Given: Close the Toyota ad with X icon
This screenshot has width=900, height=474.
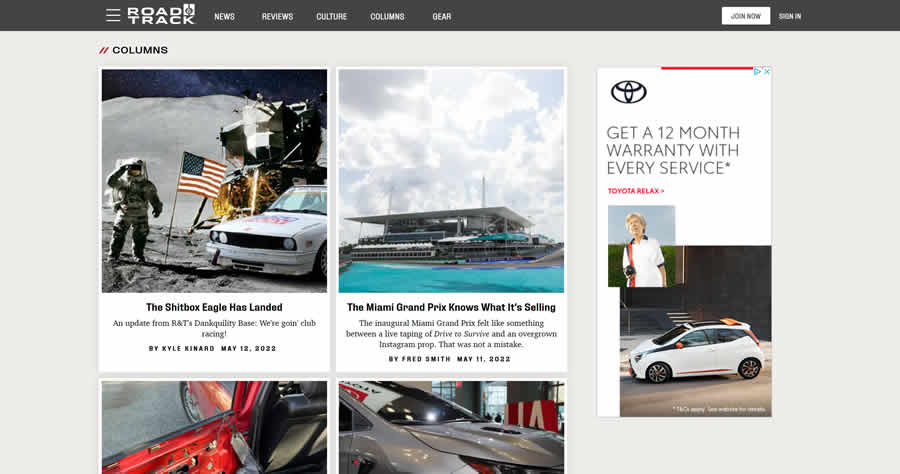Looking at the screenshot, I should point(766,72).
